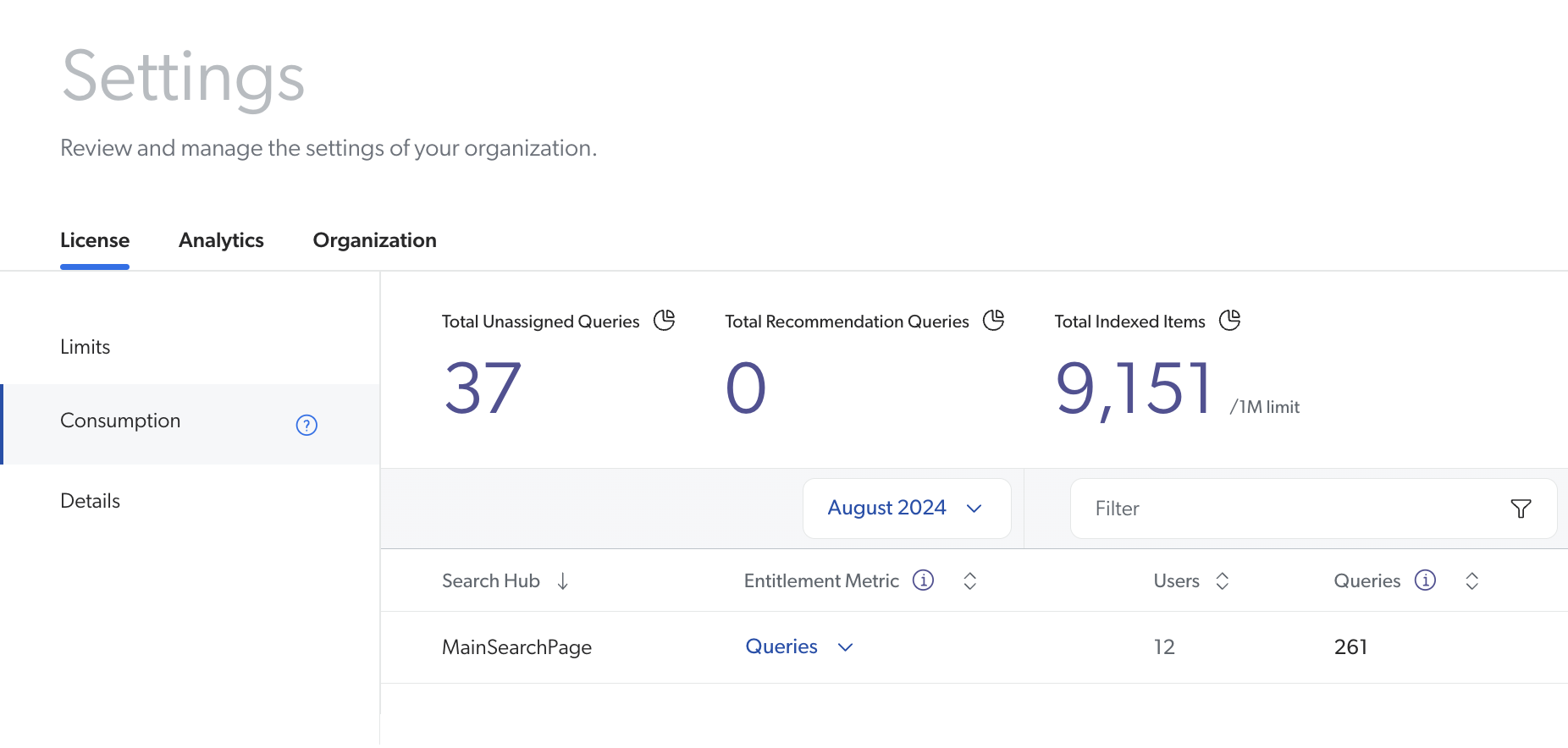Switch to the Organization tab
Image resolution: width=1568 pixels, height=748 pixels.
point(375,240)
